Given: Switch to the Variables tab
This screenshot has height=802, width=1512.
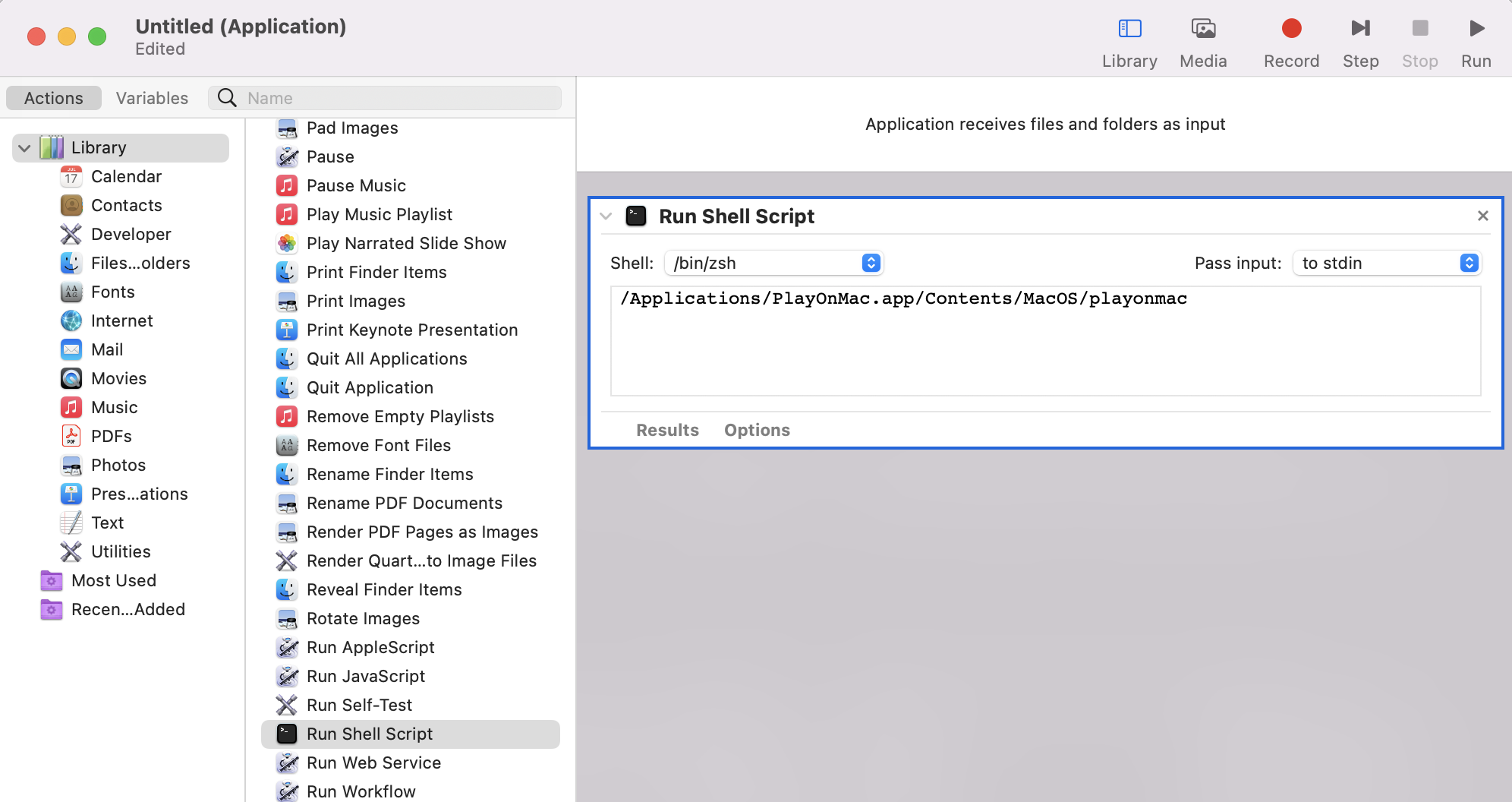Looking at the screenshot, I should coord(152,98).
